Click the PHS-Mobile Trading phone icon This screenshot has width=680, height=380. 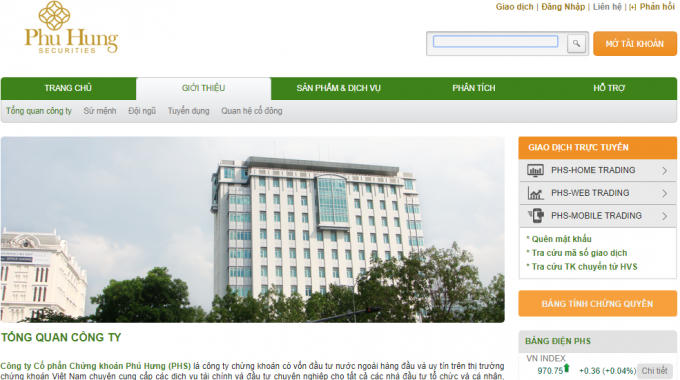536,215
